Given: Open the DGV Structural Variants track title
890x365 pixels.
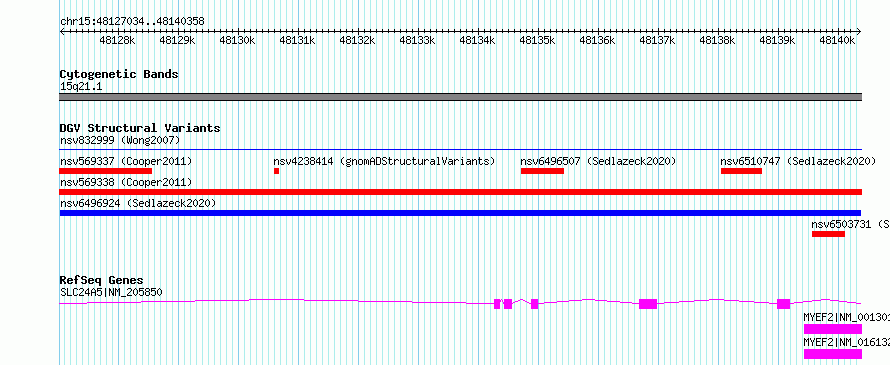Looking at the screenshot, I should pos(140,128).
